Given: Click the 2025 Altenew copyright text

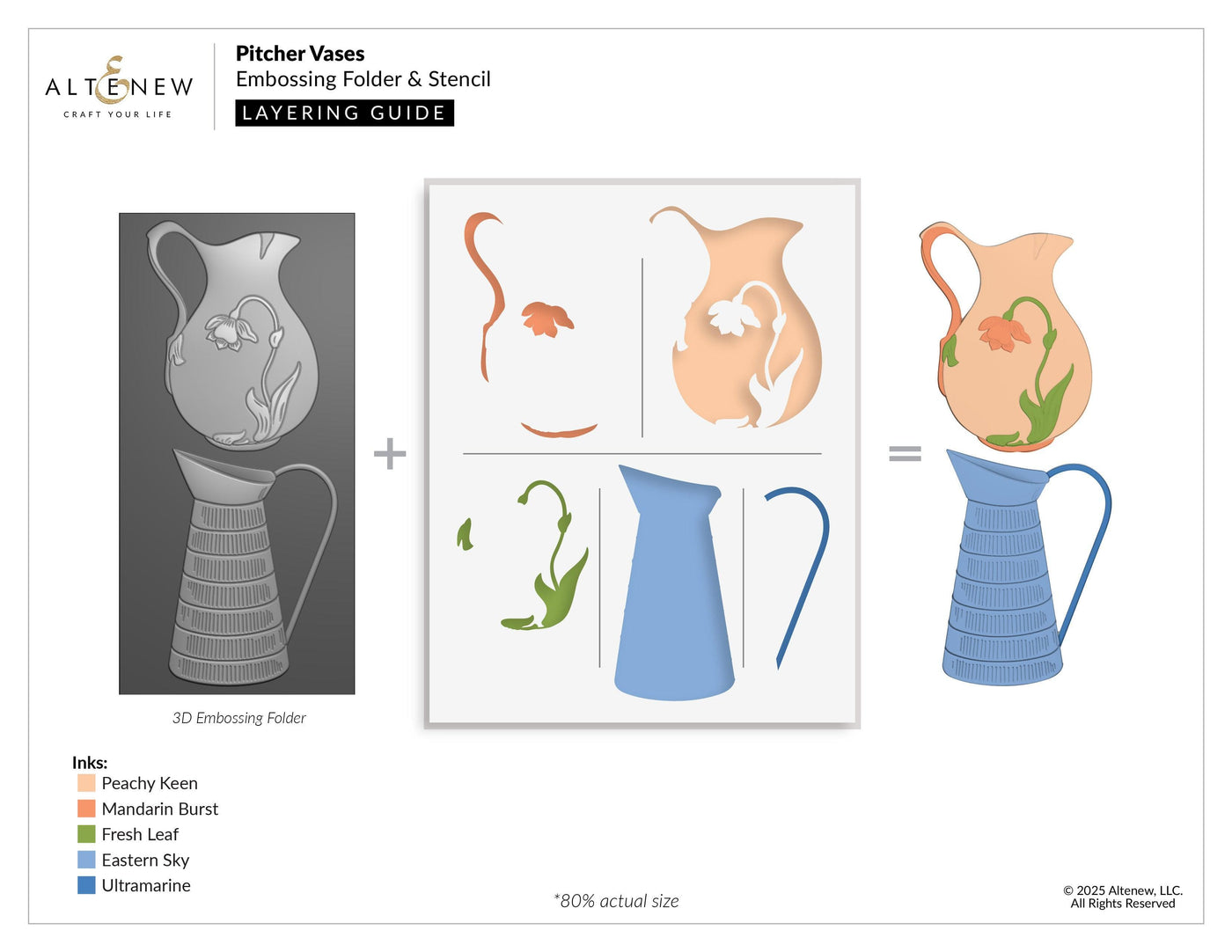Looking at the screenshot, I should [1123, 897].
